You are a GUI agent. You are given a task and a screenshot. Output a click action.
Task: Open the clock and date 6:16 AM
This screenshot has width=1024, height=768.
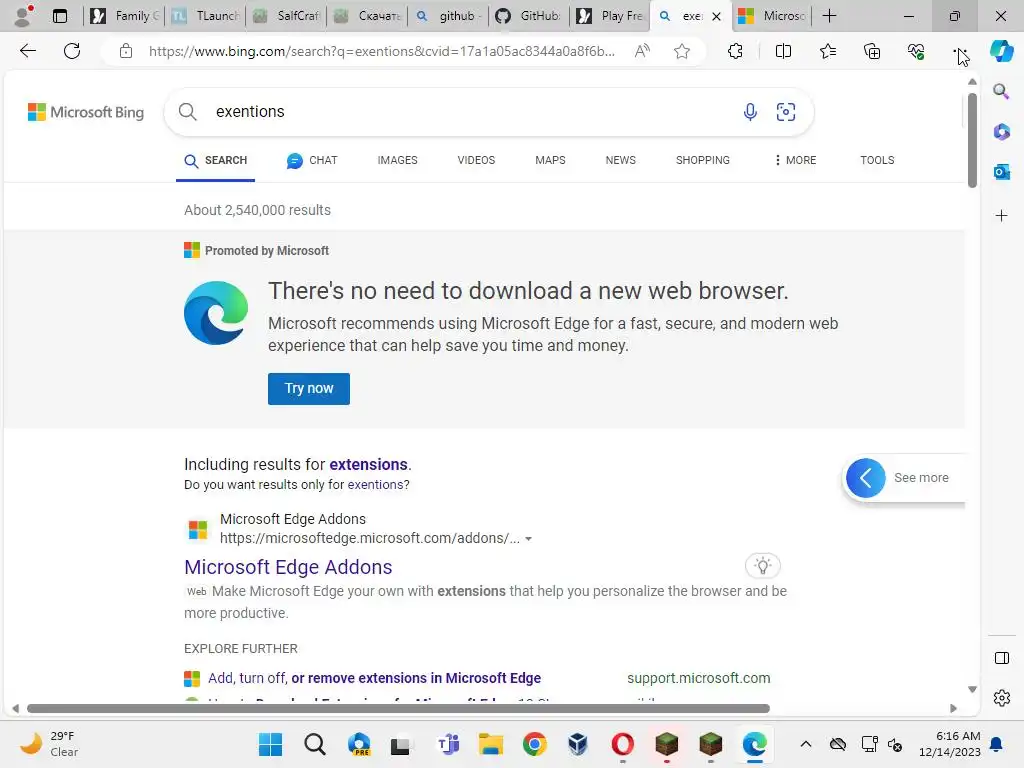[x=949, y=744]
